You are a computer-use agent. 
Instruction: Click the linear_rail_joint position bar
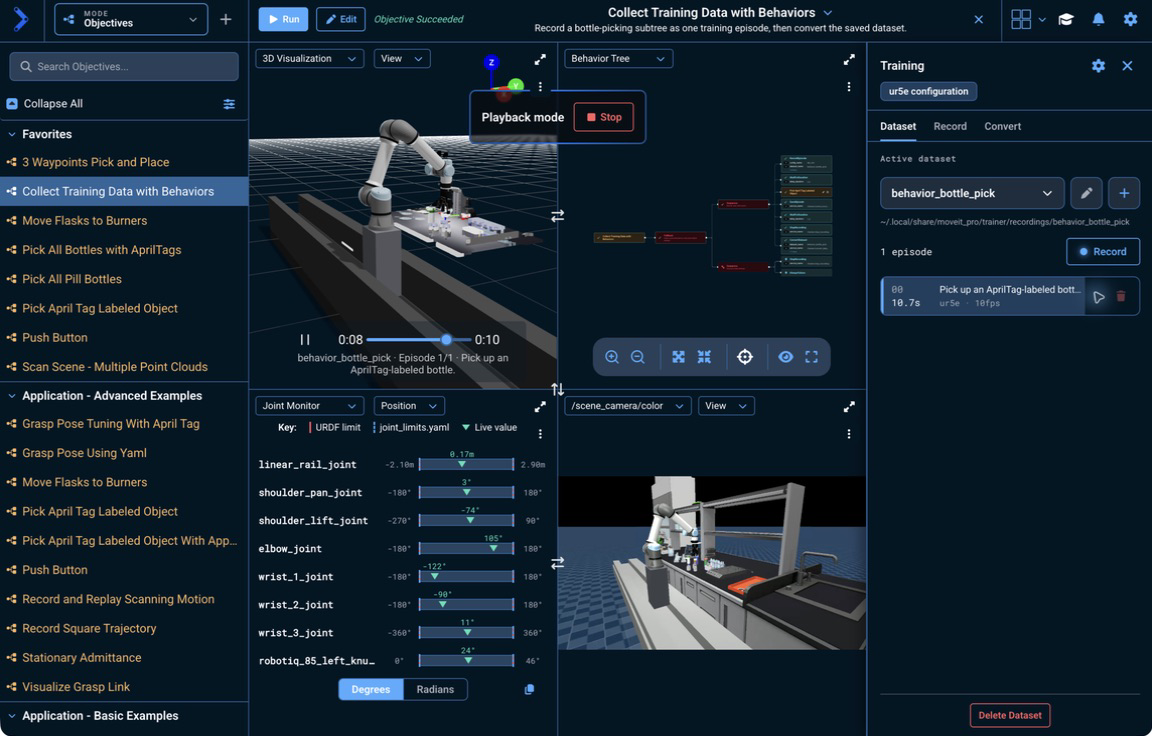(466, 464)
